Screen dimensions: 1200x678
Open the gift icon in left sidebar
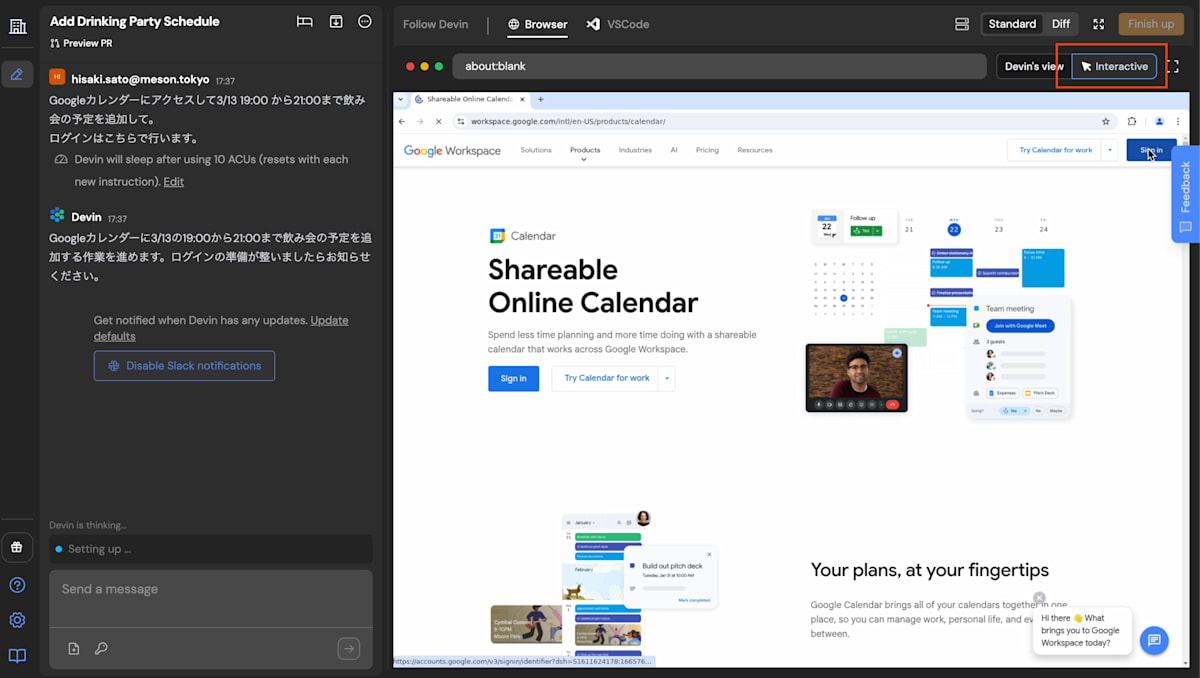coord(17,547)
